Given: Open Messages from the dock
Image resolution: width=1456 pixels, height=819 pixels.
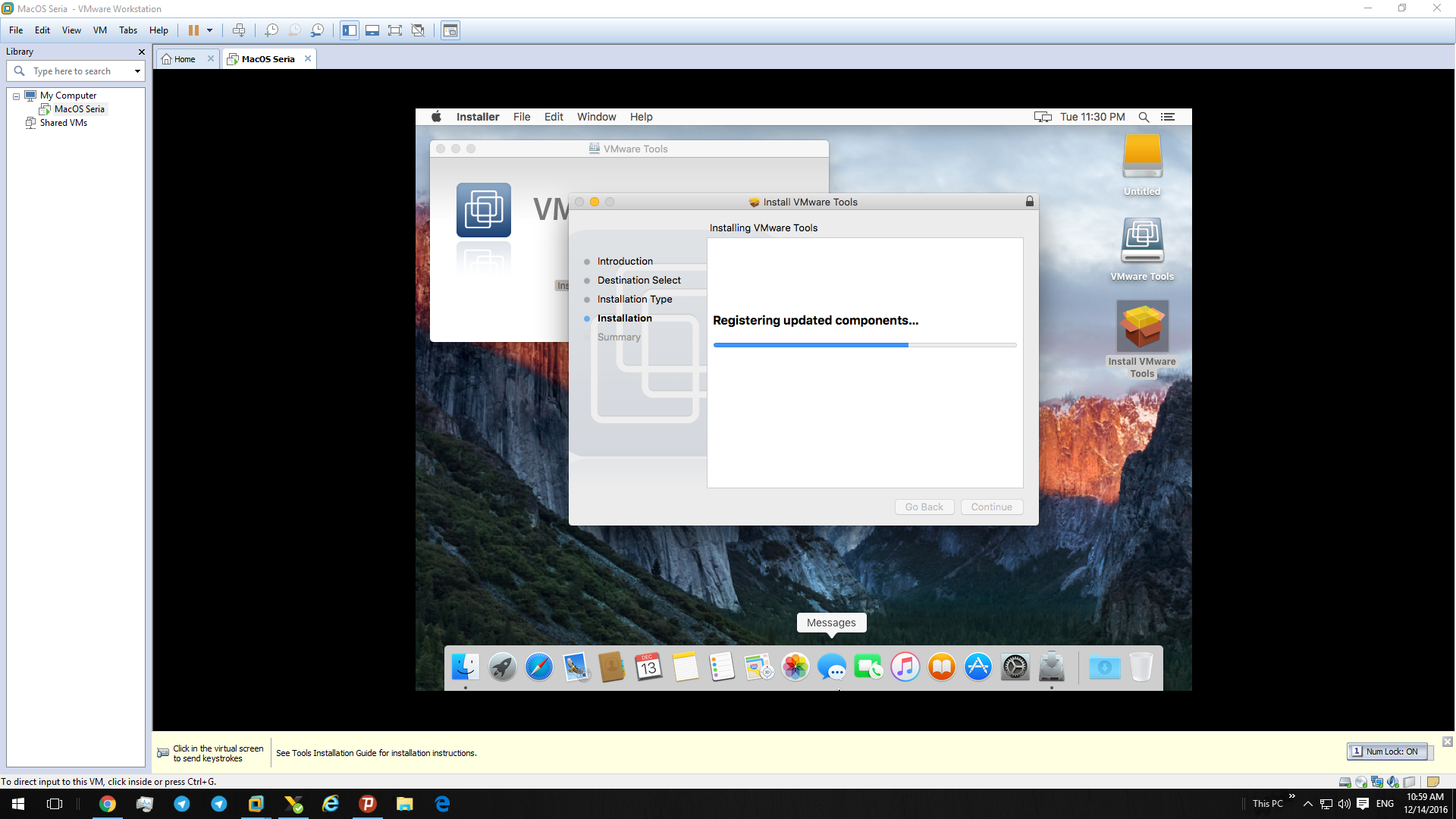Looking at the screenshot, I should [x=832, y=667].
